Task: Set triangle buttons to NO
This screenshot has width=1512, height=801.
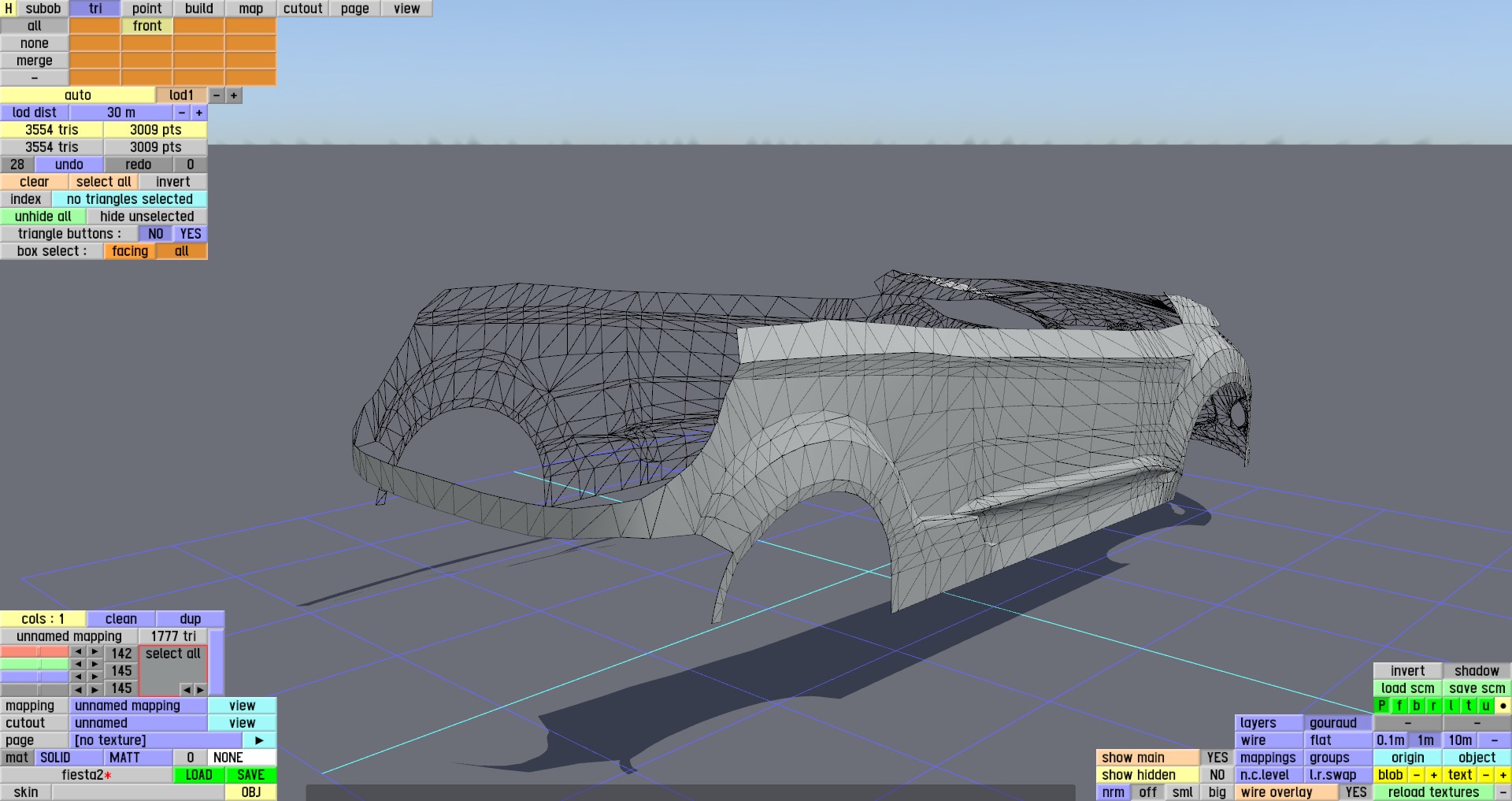Action: pyautogui.click(x=156, y=234)
